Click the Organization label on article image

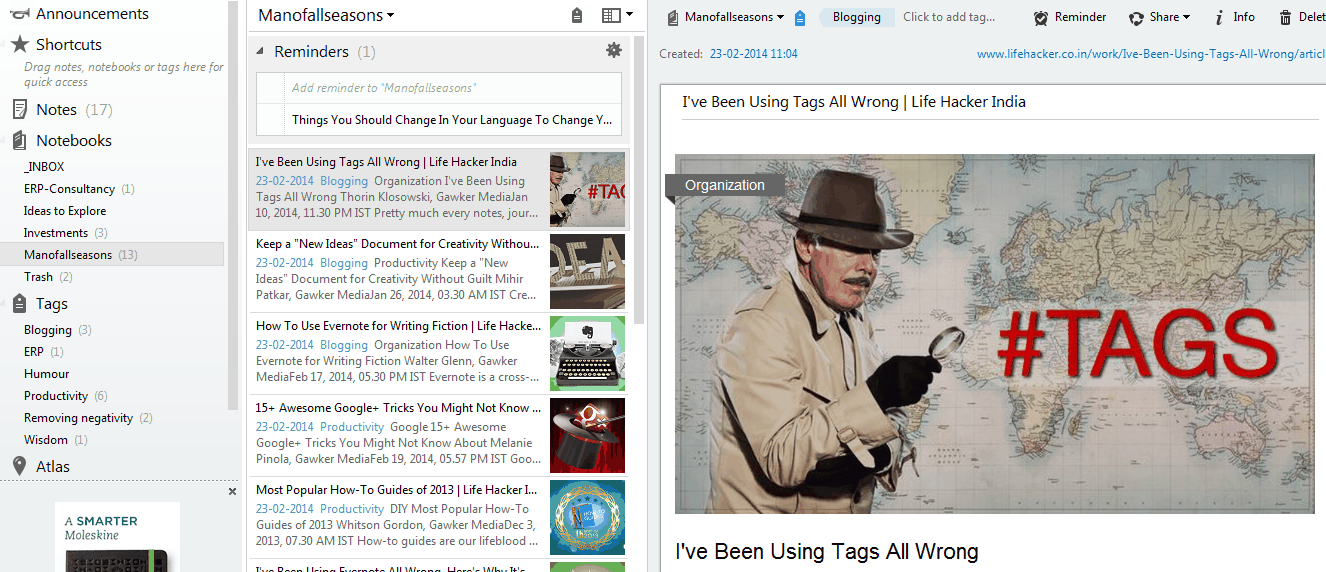[725, 185]
